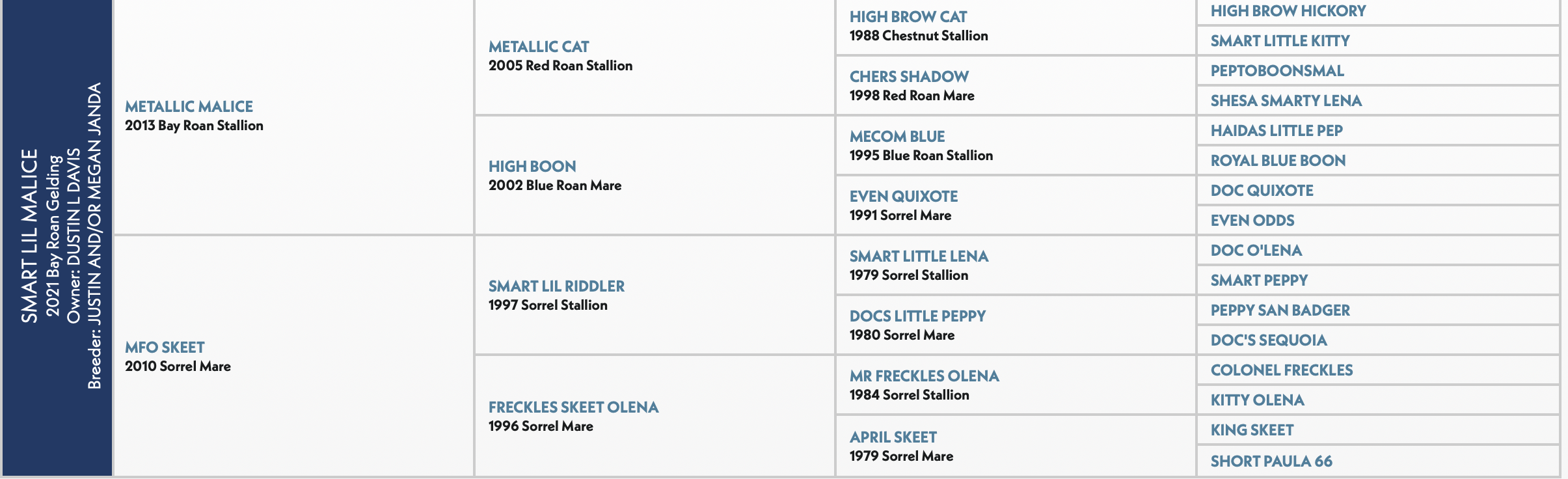The width and height of the screenshot is (1568, 479).
Task: Select the APRIL SKEET mare link
Action: (x=893, y=437)
